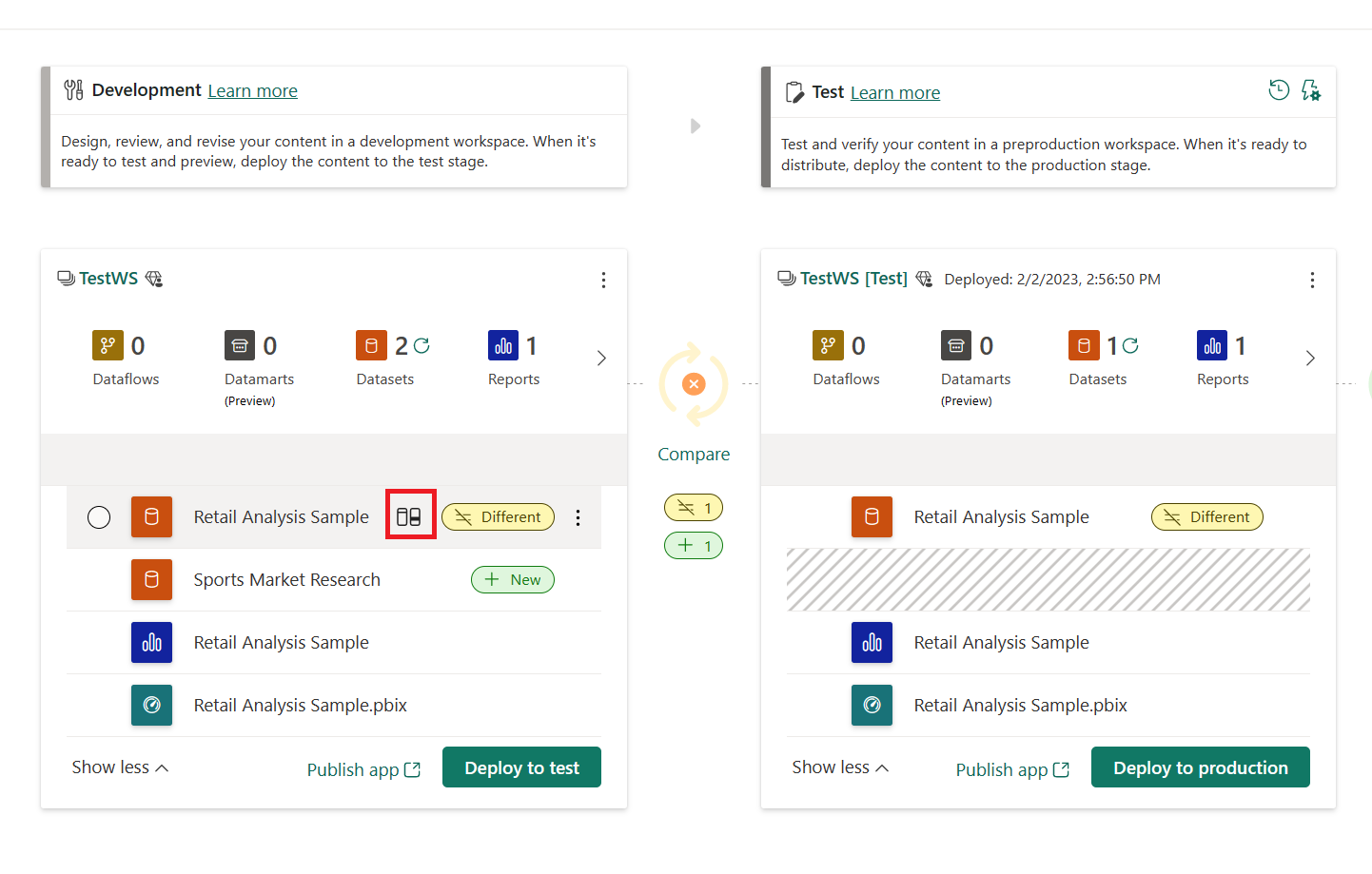The height and width of the screenshot is (874, 1372).
Task: Click the right chevron to see more item types
Action: point(600,358)
